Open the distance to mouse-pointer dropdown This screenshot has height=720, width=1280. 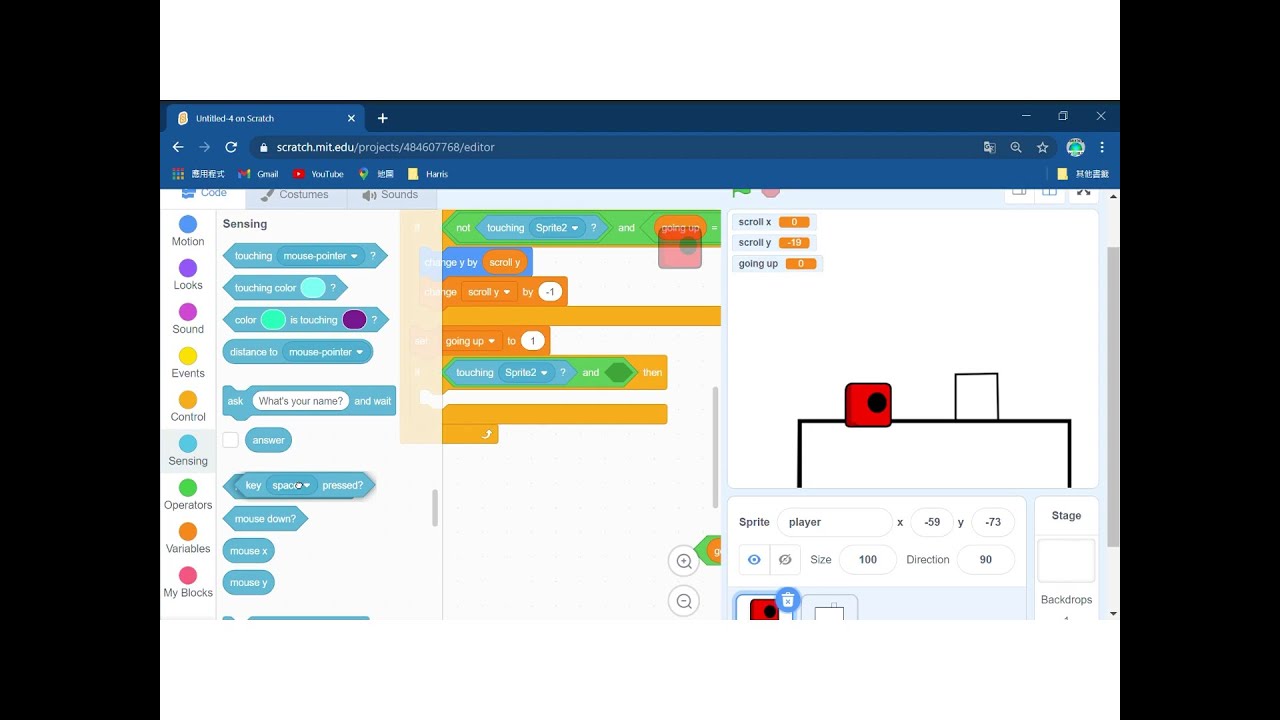pyautogui.click(x=324, y=352)
